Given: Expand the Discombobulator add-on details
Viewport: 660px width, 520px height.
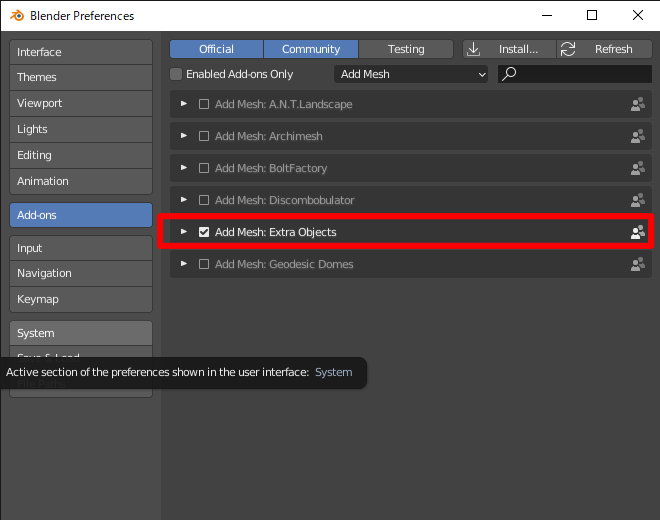Looking at the screenshot, I should pos(184,200).
